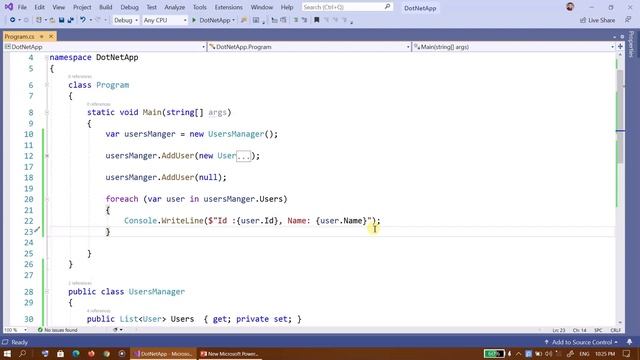This screenshot has width=640, height=360.
Task: Click the Visual Studio logo icon
Action: pyautogui.click(x=8, y=7)
